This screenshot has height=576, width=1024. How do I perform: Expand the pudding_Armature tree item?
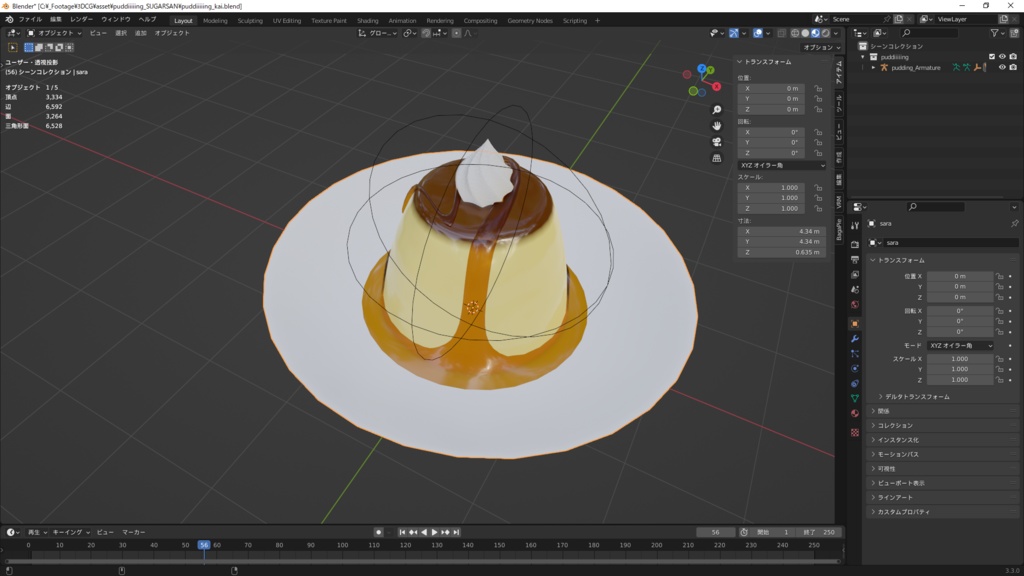pos(873,68)
